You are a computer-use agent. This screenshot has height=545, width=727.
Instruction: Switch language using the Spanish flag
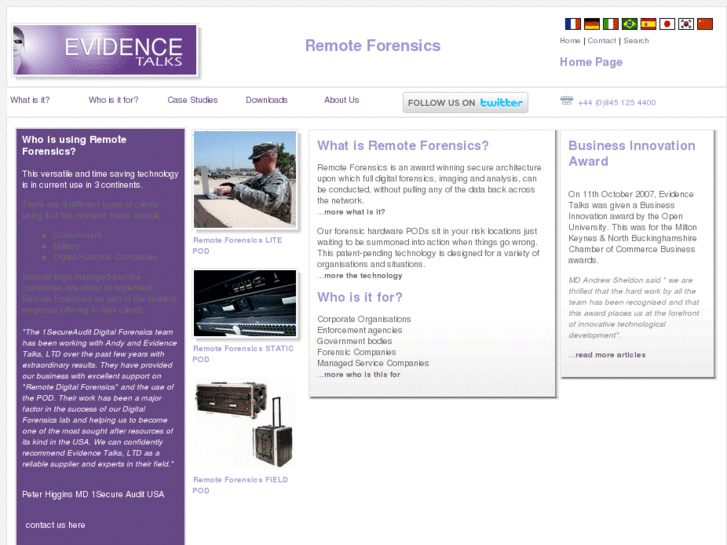point(648,24)
